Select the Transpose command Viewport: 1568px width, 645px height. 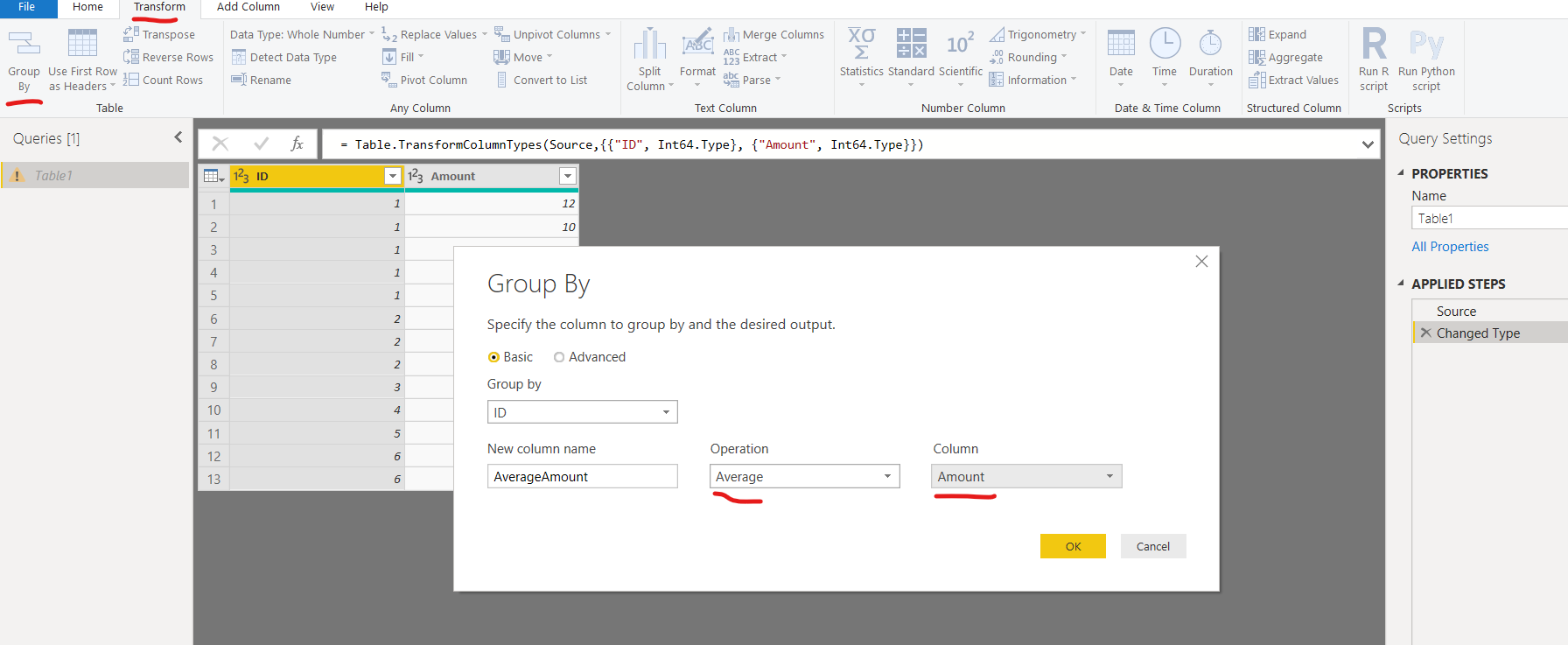pos(159,34)
